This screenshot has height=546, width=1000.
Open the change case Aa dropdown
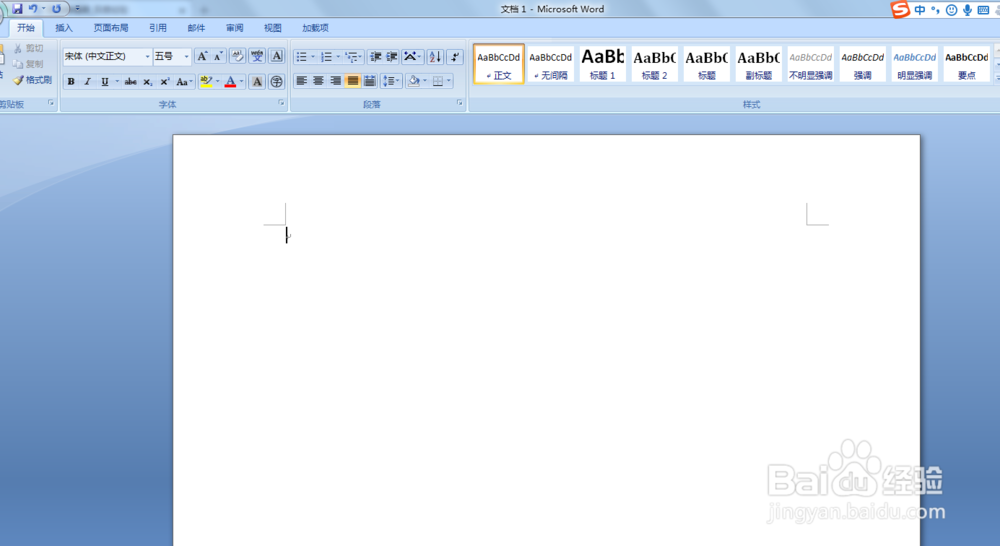(184, 82)
